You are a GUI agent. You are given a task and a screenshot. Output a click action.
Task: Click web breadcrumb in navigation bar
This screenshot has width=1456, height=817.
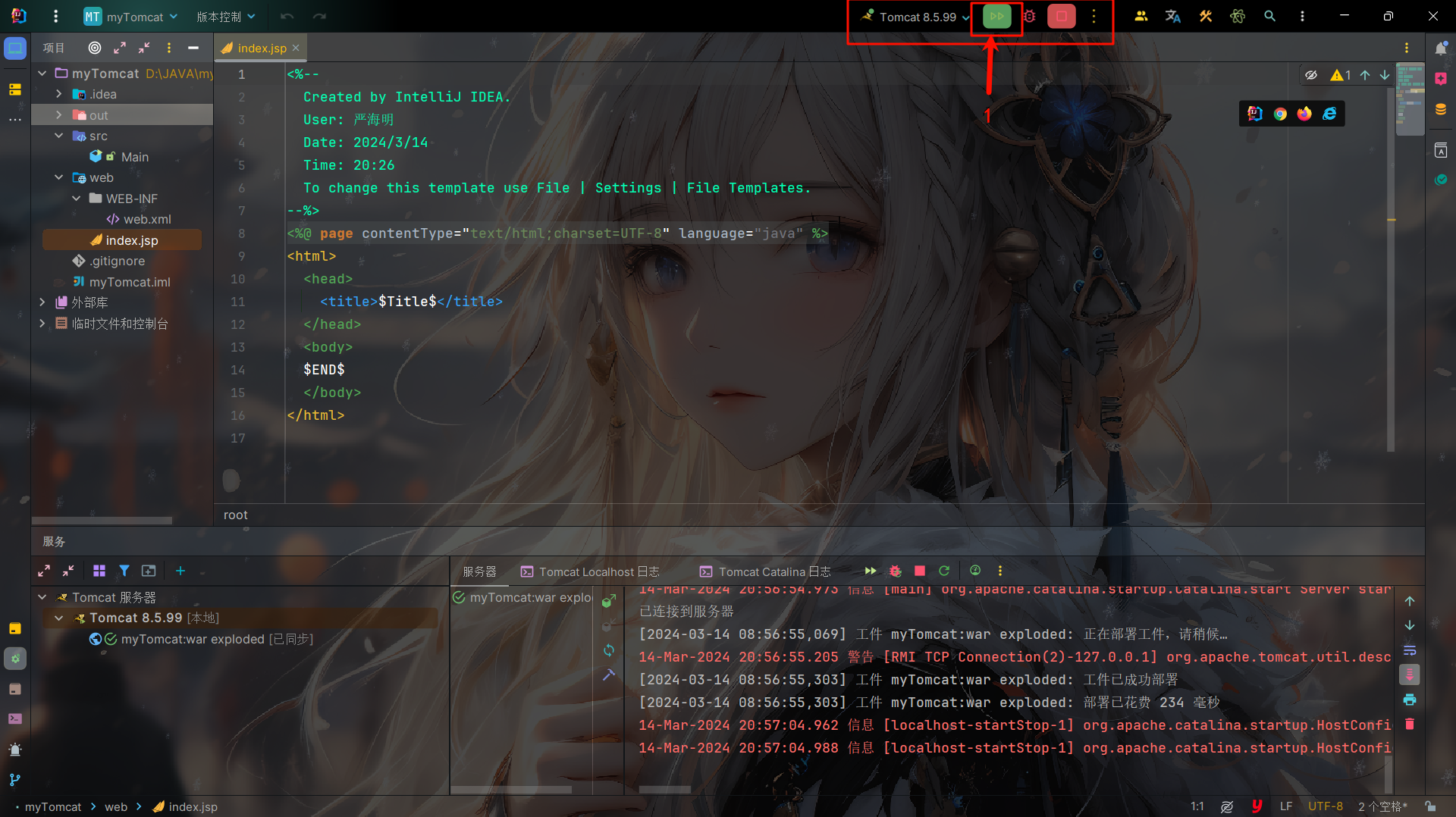click(116, 806)
